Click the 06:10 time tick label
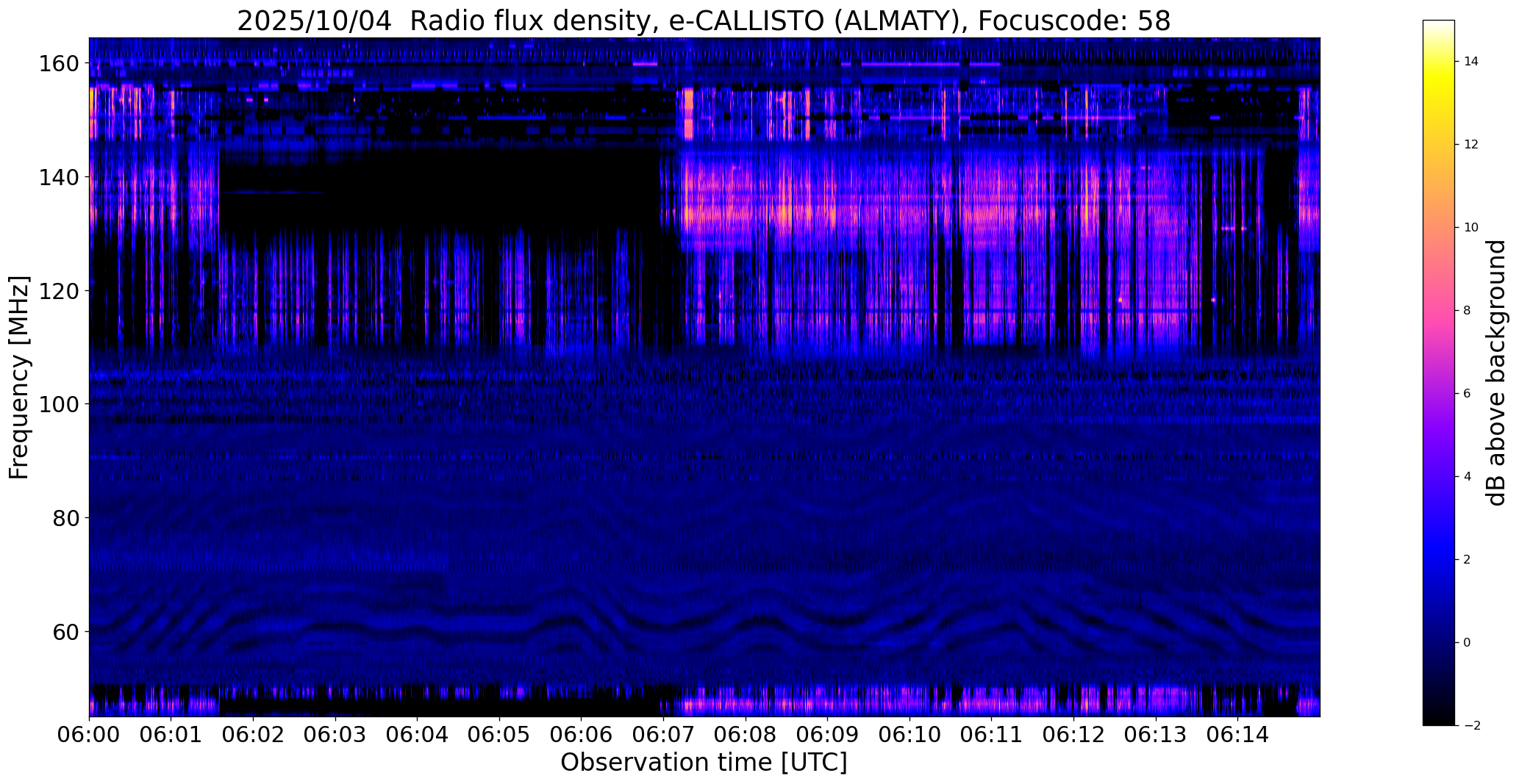 909,734
